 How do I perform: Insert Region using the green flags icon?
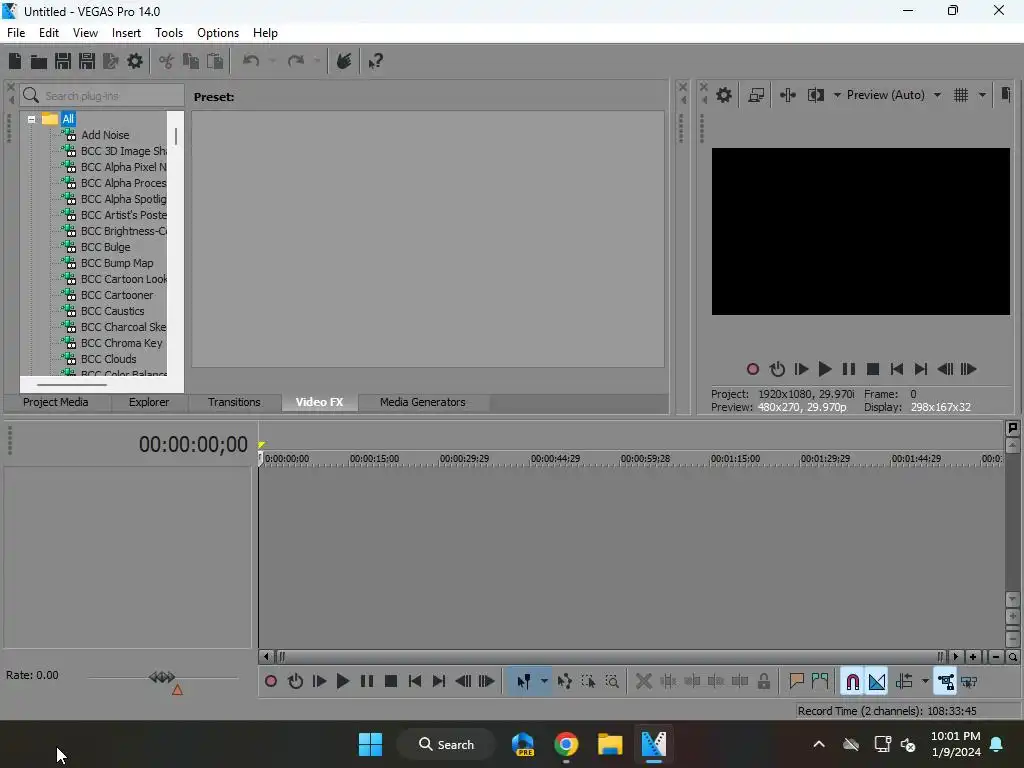(x=820, y=682)
